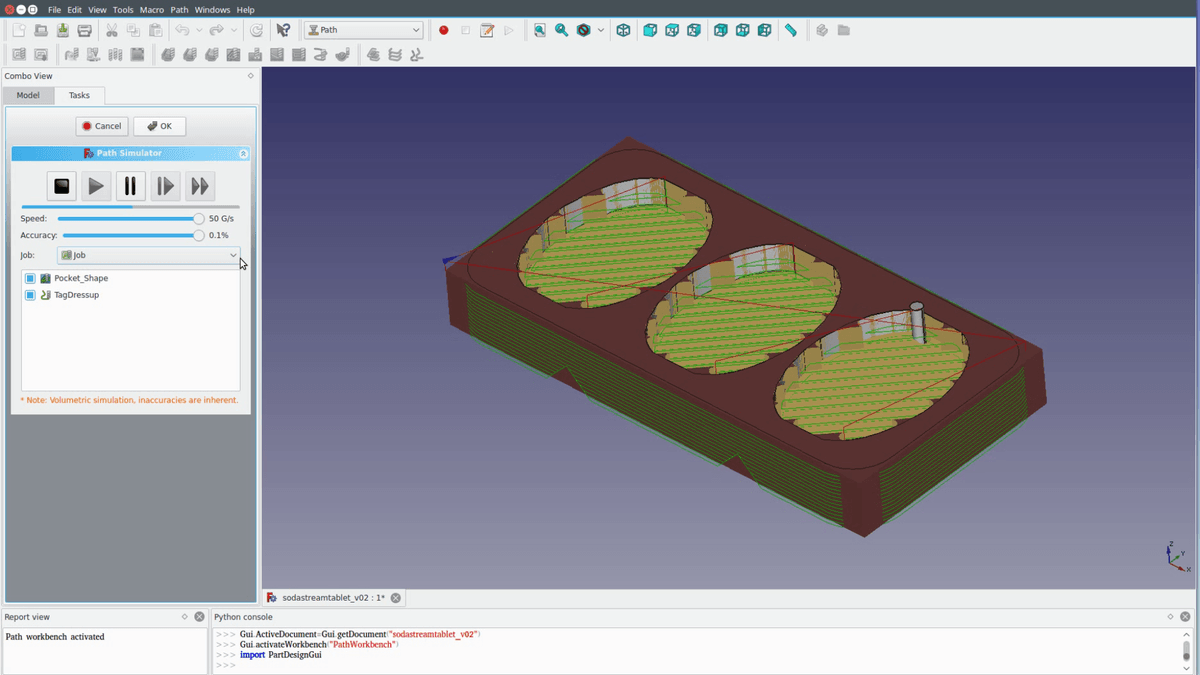
Task: Open the Path workbench selector dropdown
Action: coord(363,30)
